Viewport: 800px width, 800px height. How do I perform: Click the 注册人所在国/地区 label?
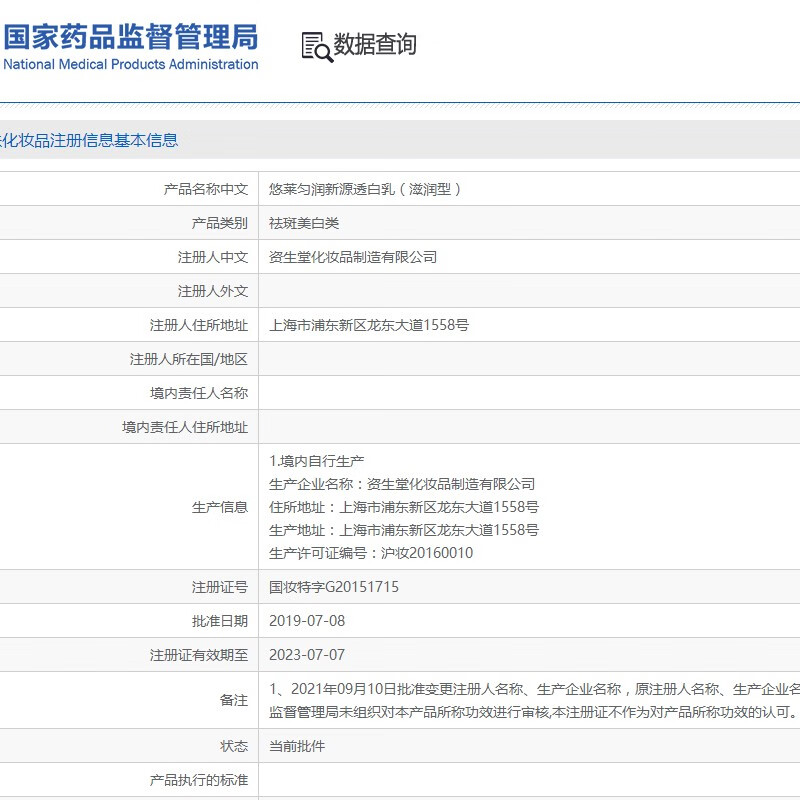[x=189, y=359]
